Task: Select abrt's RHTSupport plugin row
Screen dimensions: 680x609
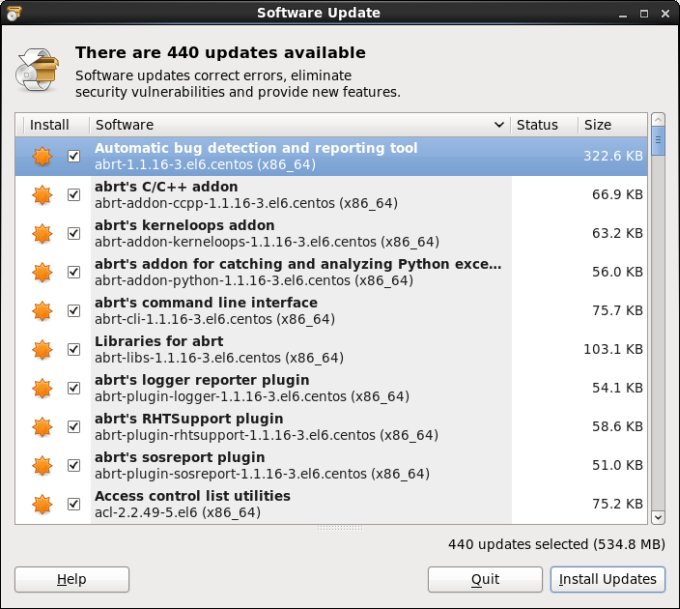Action: point(331,426)
